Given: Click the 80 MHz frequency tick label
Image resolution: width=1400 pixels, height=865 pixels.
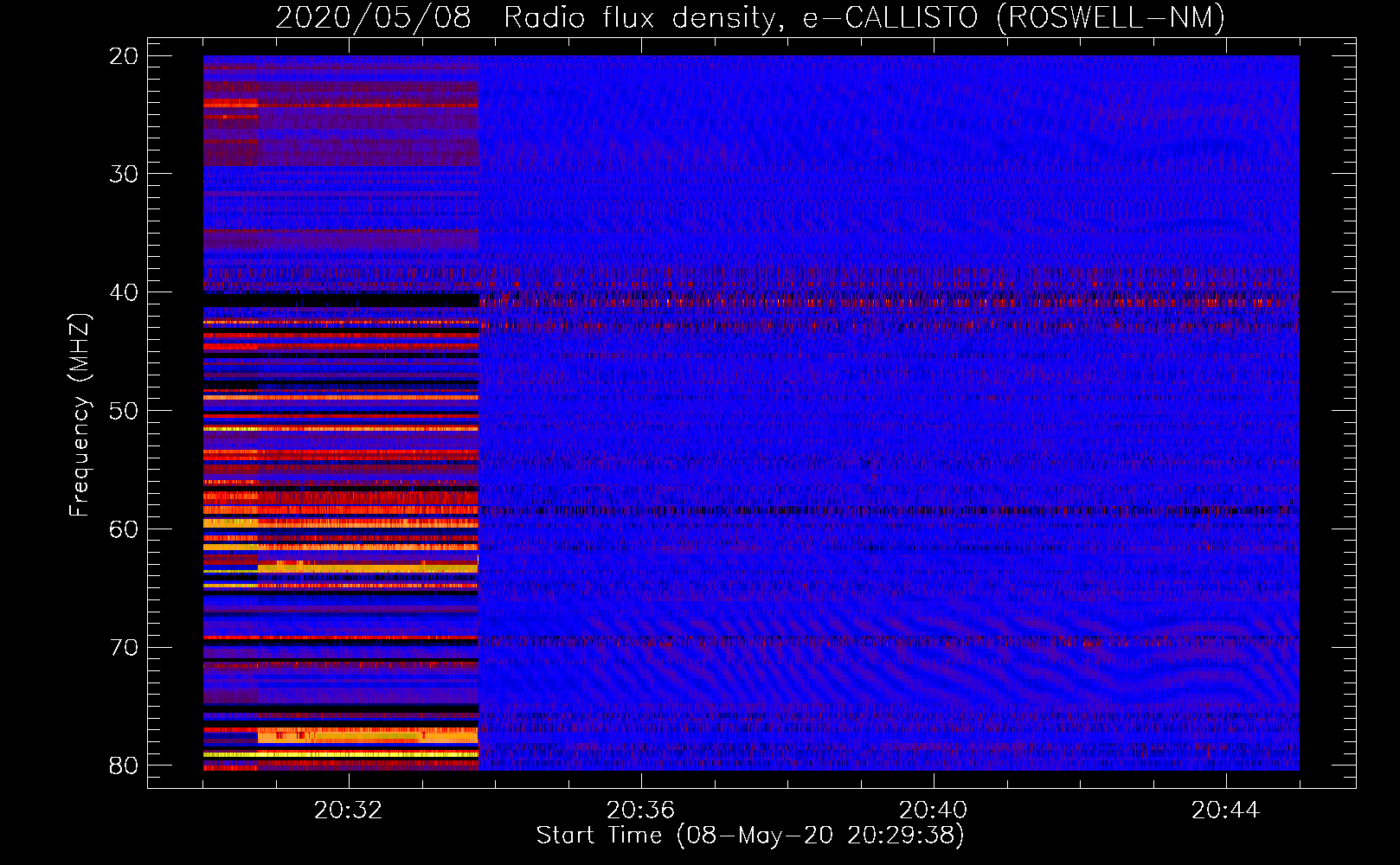Looking at the screenshot, I should point(124,766).
